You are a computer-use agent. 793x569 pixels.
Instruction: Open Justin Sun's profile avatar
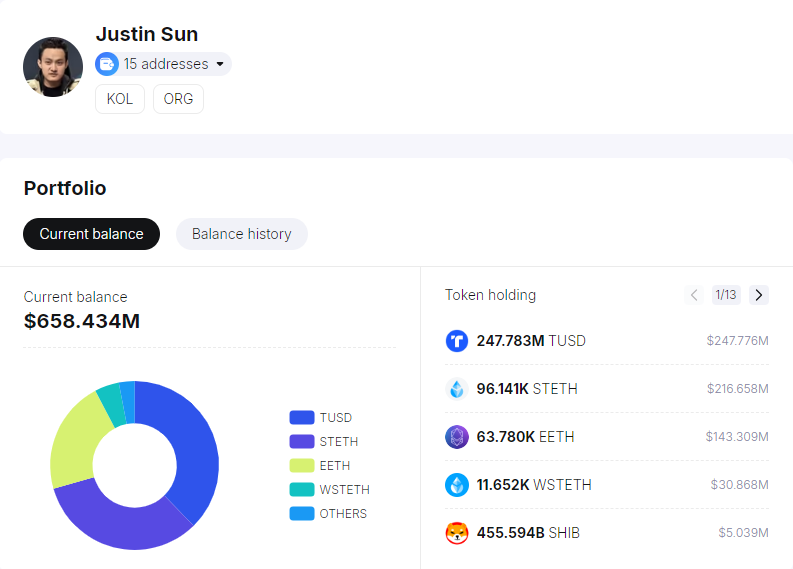coord(53,67)
